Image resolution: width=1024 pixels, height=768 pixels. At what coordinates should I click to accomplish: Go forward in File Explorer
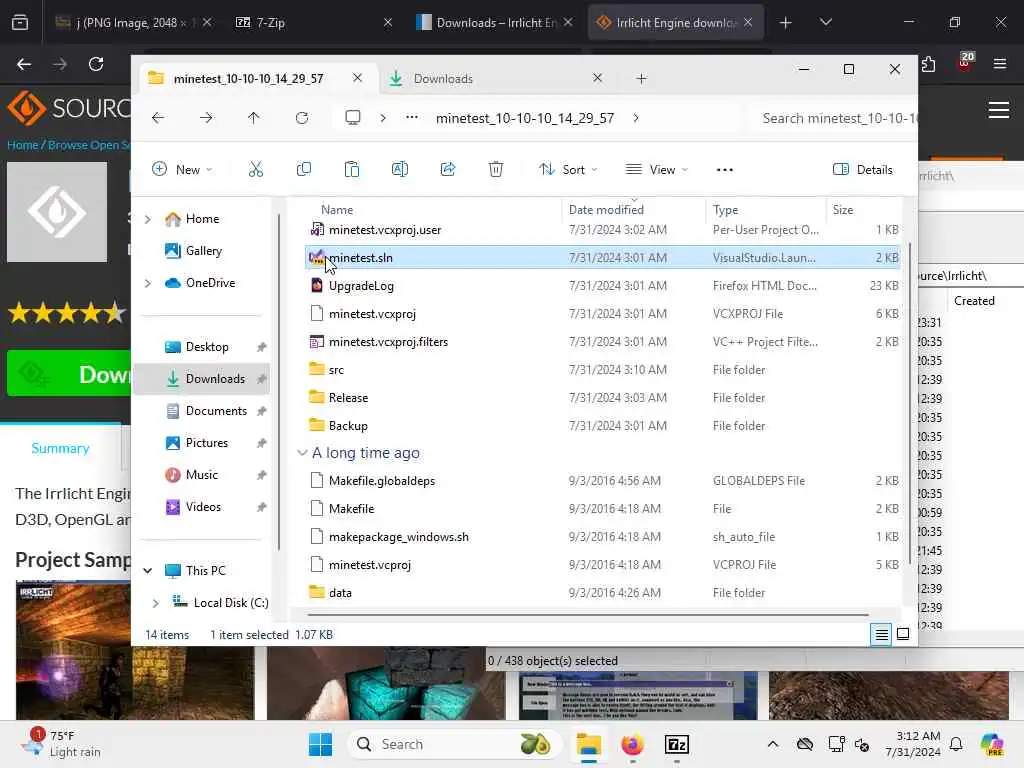[x=206, y=118]
